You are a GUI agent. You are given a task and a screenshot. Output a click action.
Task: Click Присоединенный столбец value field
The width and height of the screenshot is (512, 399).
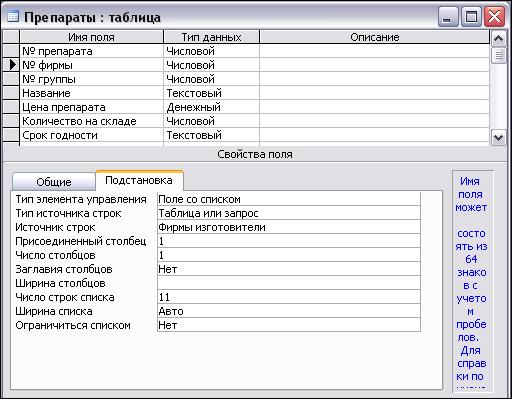click(x=289, y=241)
